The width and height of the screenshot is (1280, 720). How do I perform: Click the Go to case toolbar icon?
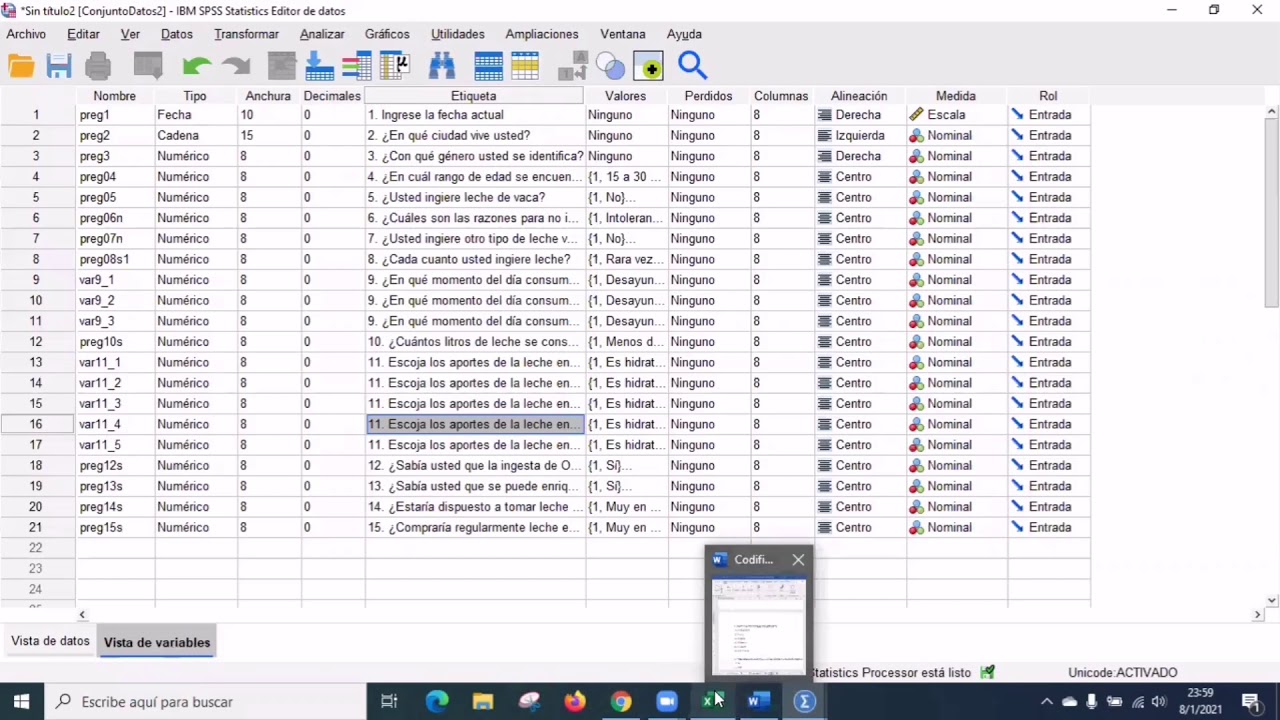click(282, 67)
